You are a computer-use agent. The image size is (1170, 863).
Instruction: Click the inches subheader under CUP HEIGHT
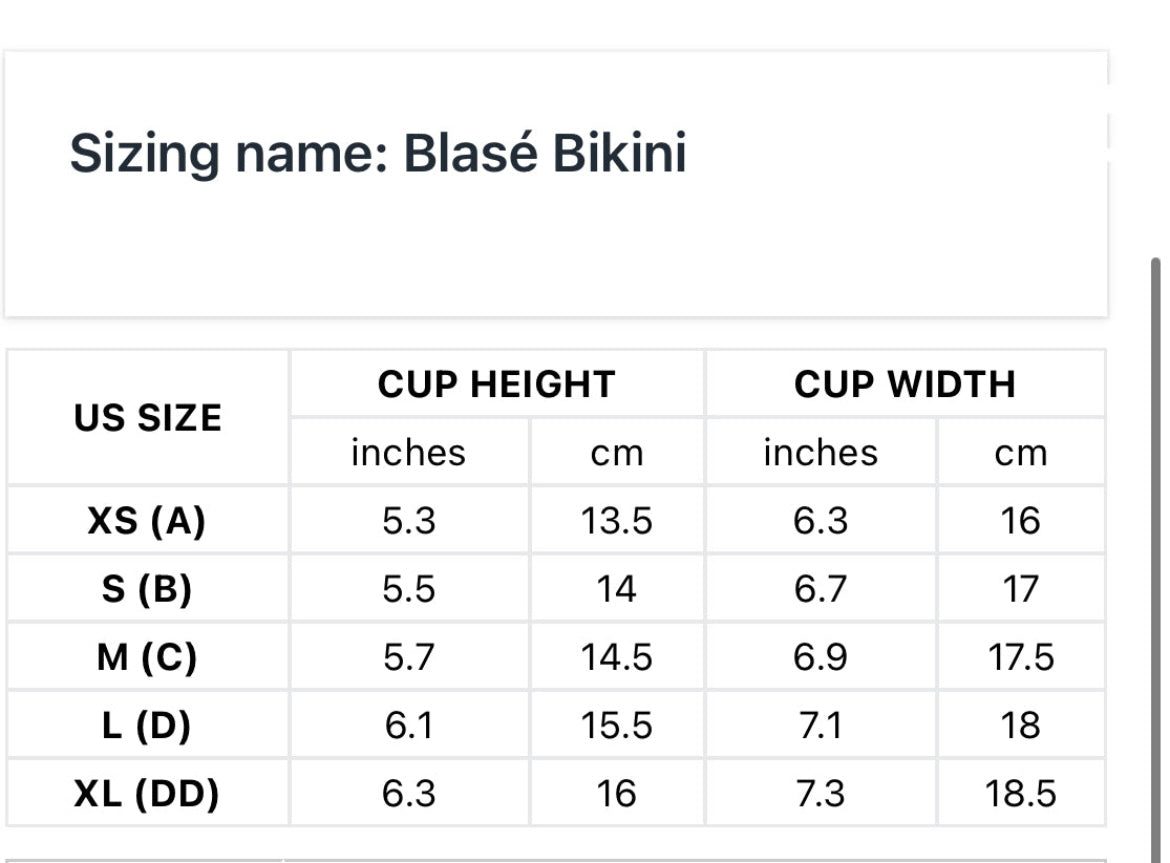coord(408,453)
